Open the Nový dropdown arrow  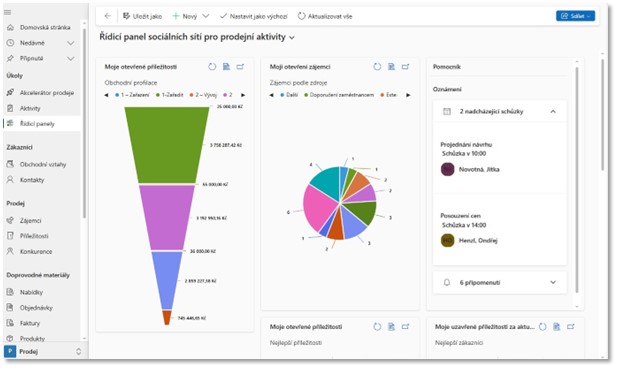click(206, 16)
